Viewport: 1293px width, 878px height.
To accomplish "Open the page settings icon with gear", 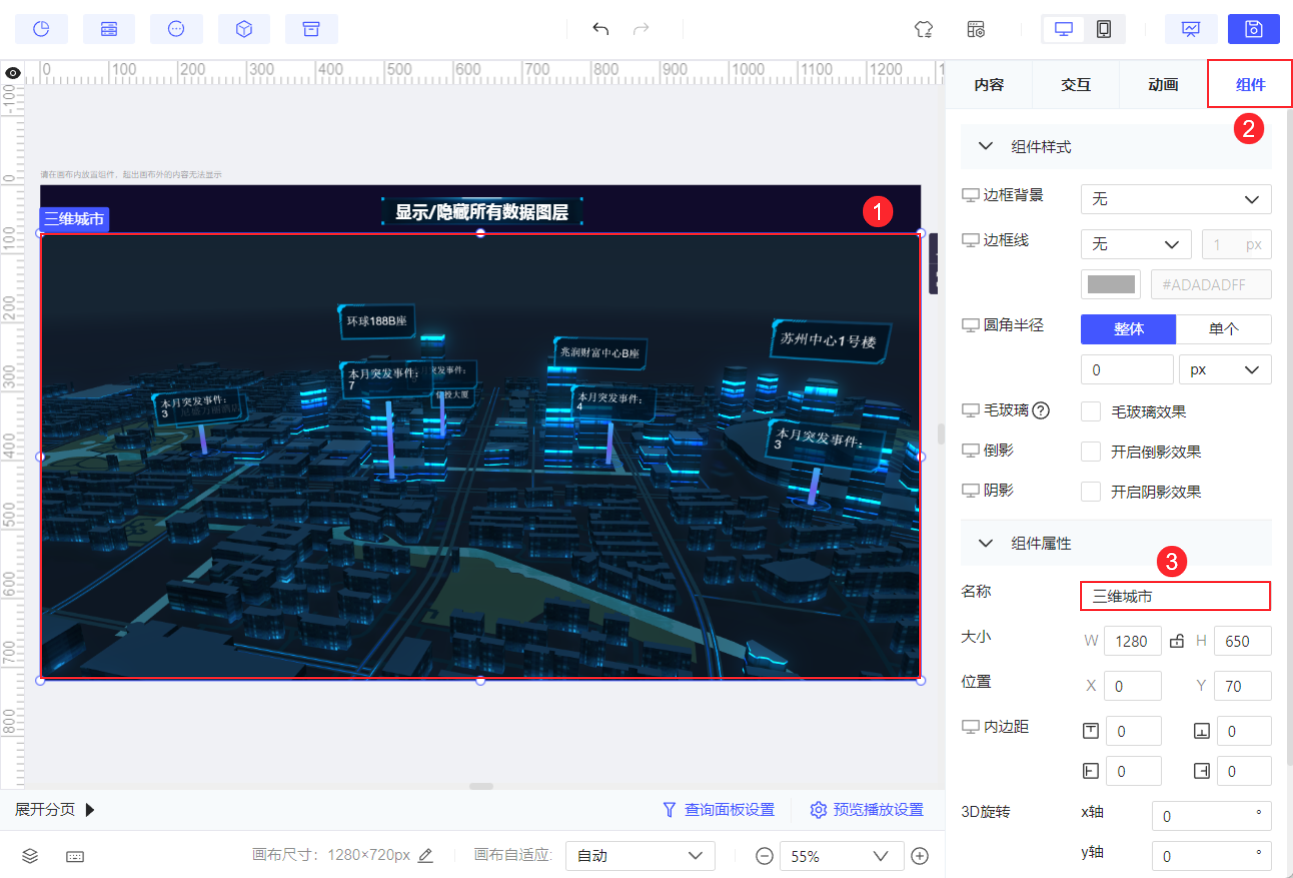I will [976, 29].
